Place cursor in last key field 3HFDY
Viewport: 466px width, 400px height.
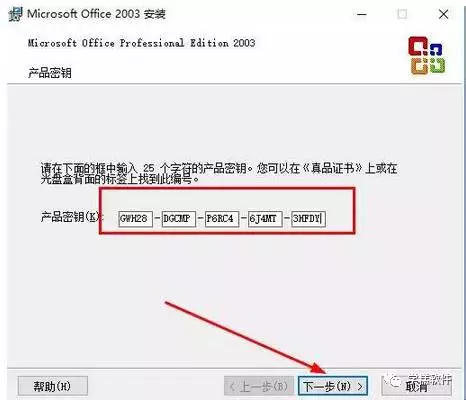point(308,219)
